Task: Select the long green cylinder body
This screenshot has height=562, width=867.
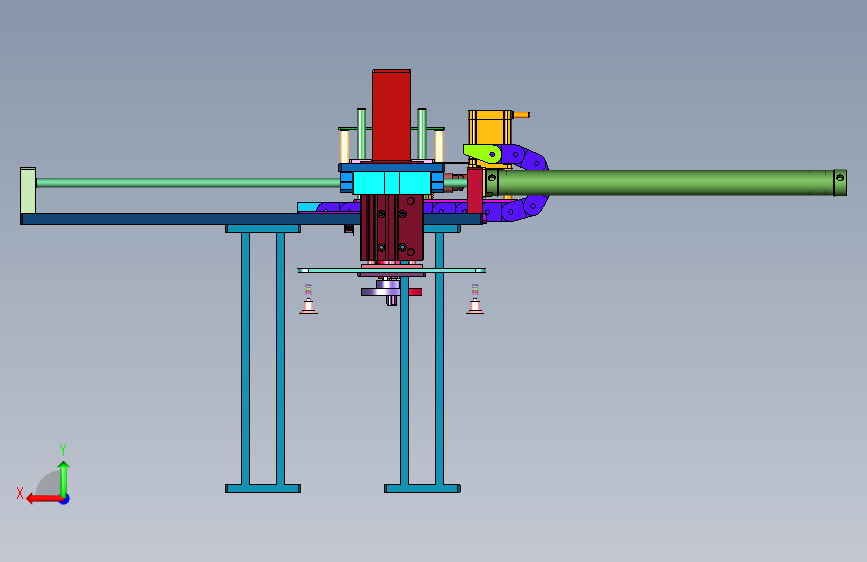Action: [x=666, y=183]
